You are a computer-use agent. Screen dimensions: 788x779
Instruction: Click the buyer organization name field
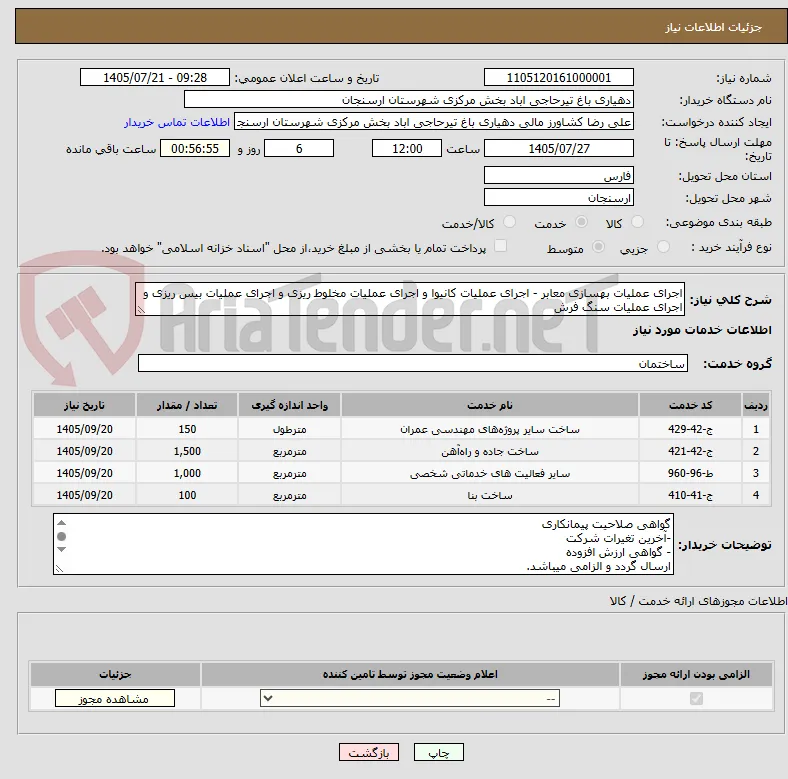point(409,100)
